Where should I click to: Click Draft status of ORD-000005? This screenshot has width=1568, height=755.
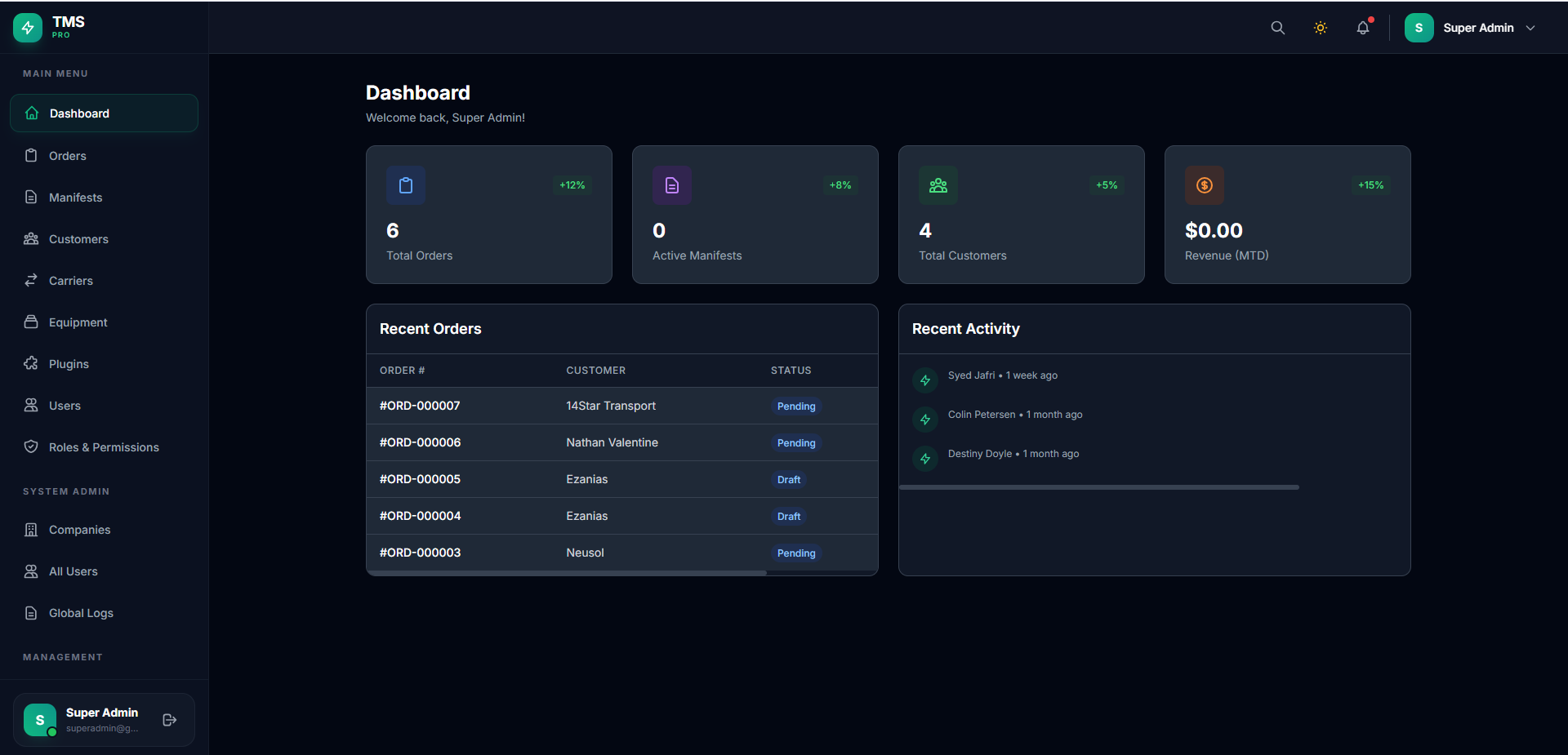(x=789, y=479)
